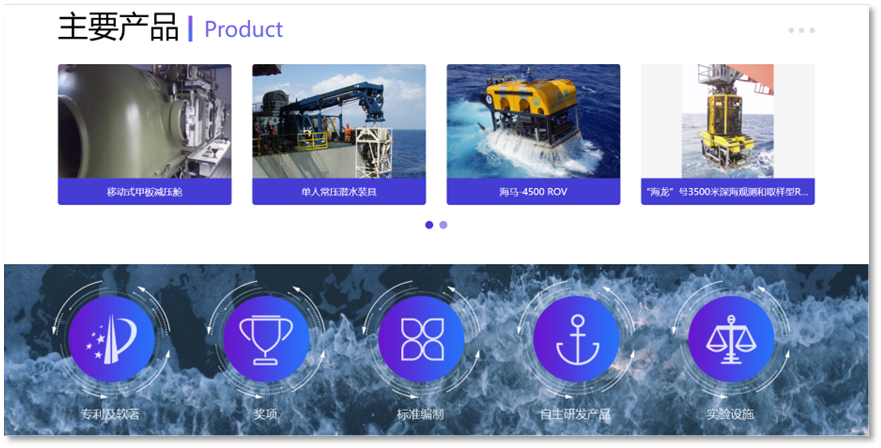This screenshot has width=881, height=448.
Task: Click the purple Product heading text
Action: coord(243,29)
